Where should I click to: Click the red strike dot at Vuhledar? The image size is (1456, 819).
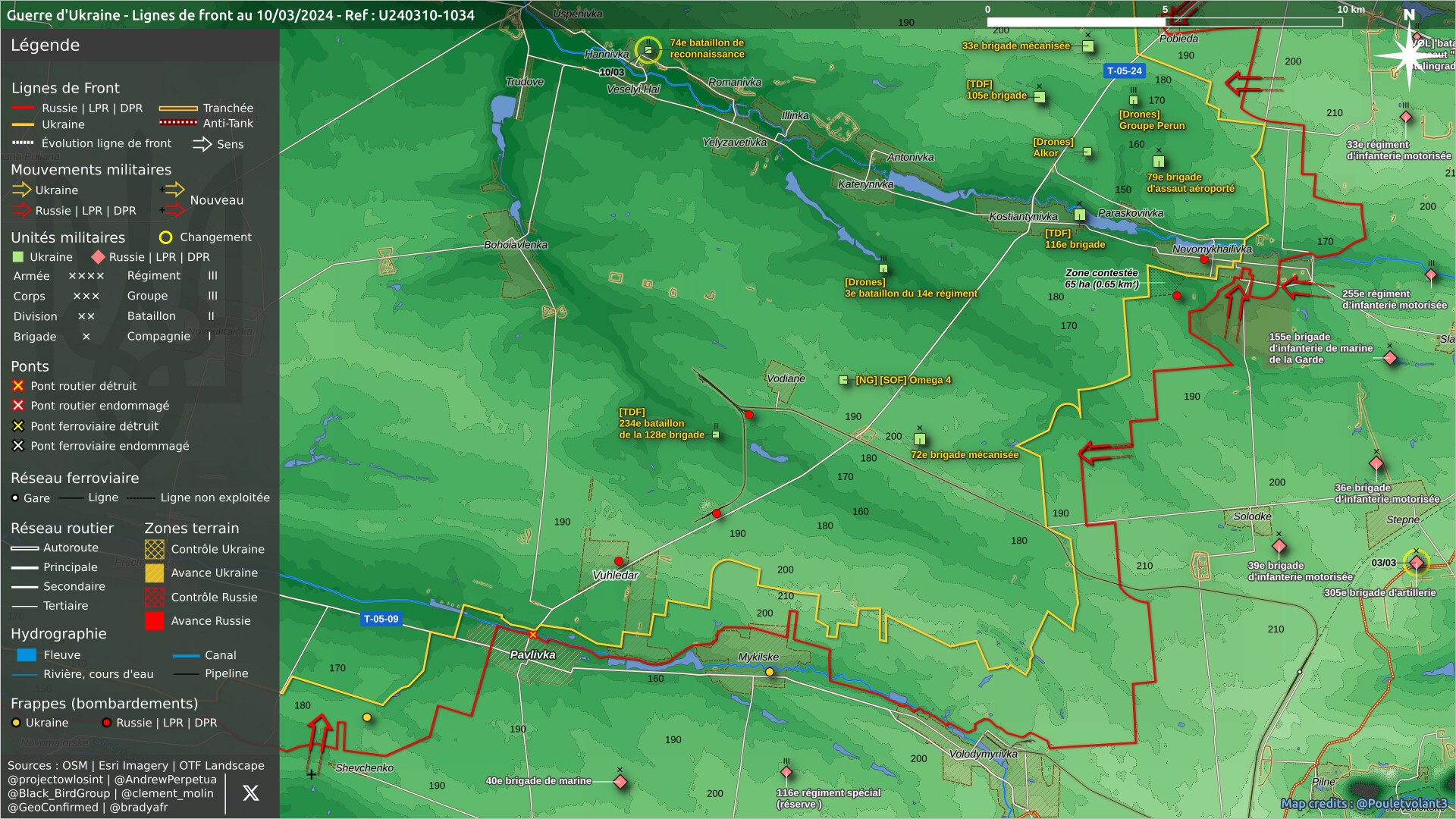coord(619,561)
